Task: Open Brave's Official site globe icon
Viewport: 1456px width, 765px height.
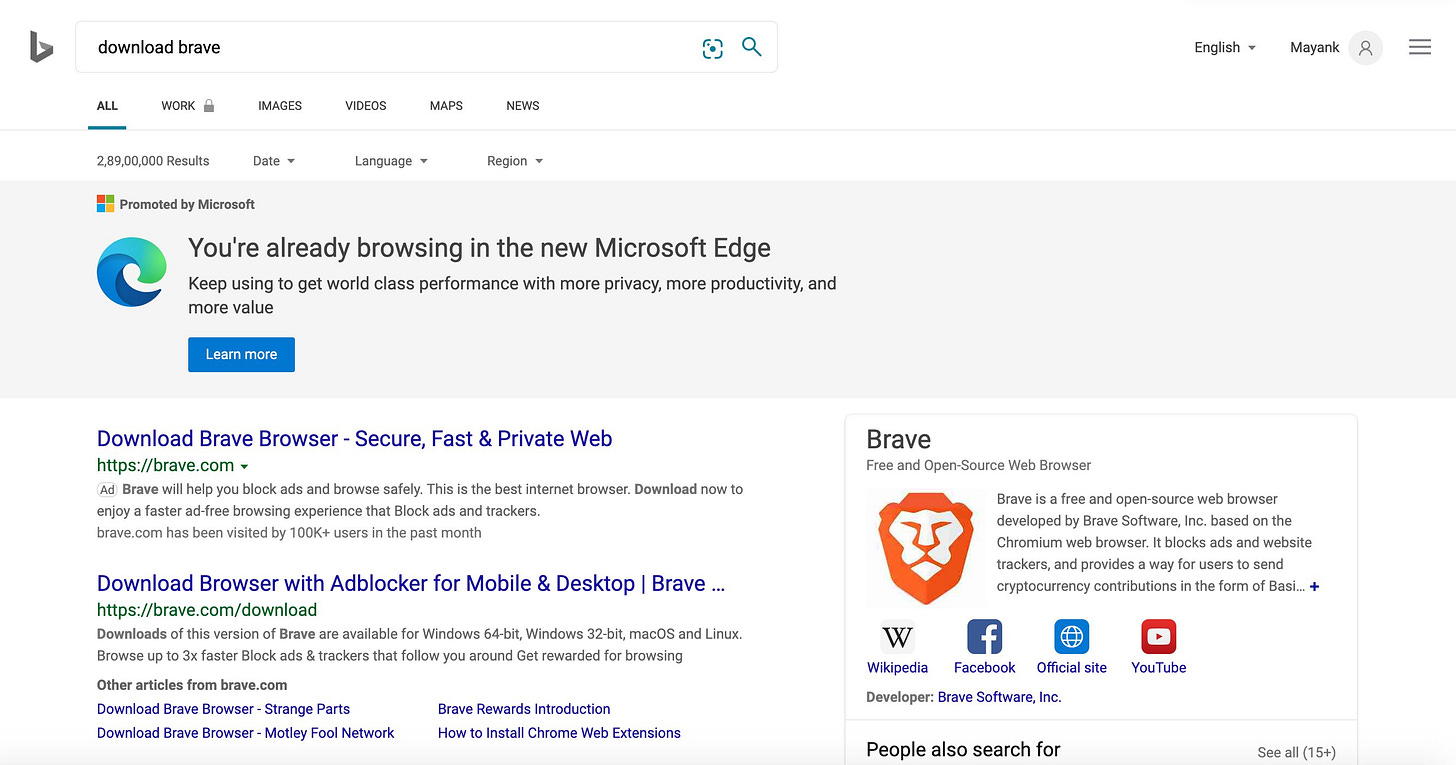Action: (1071, 636)
